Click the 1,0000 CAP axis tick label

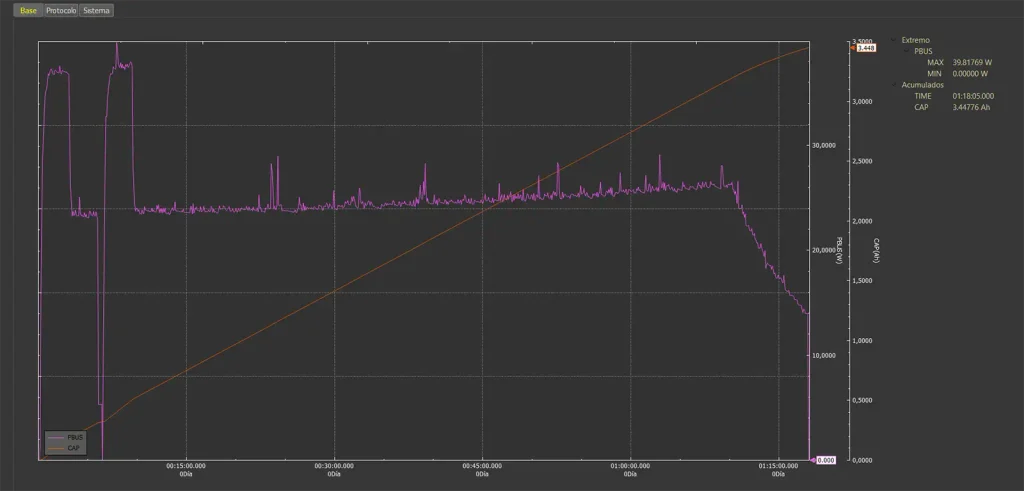pos(861,341)
